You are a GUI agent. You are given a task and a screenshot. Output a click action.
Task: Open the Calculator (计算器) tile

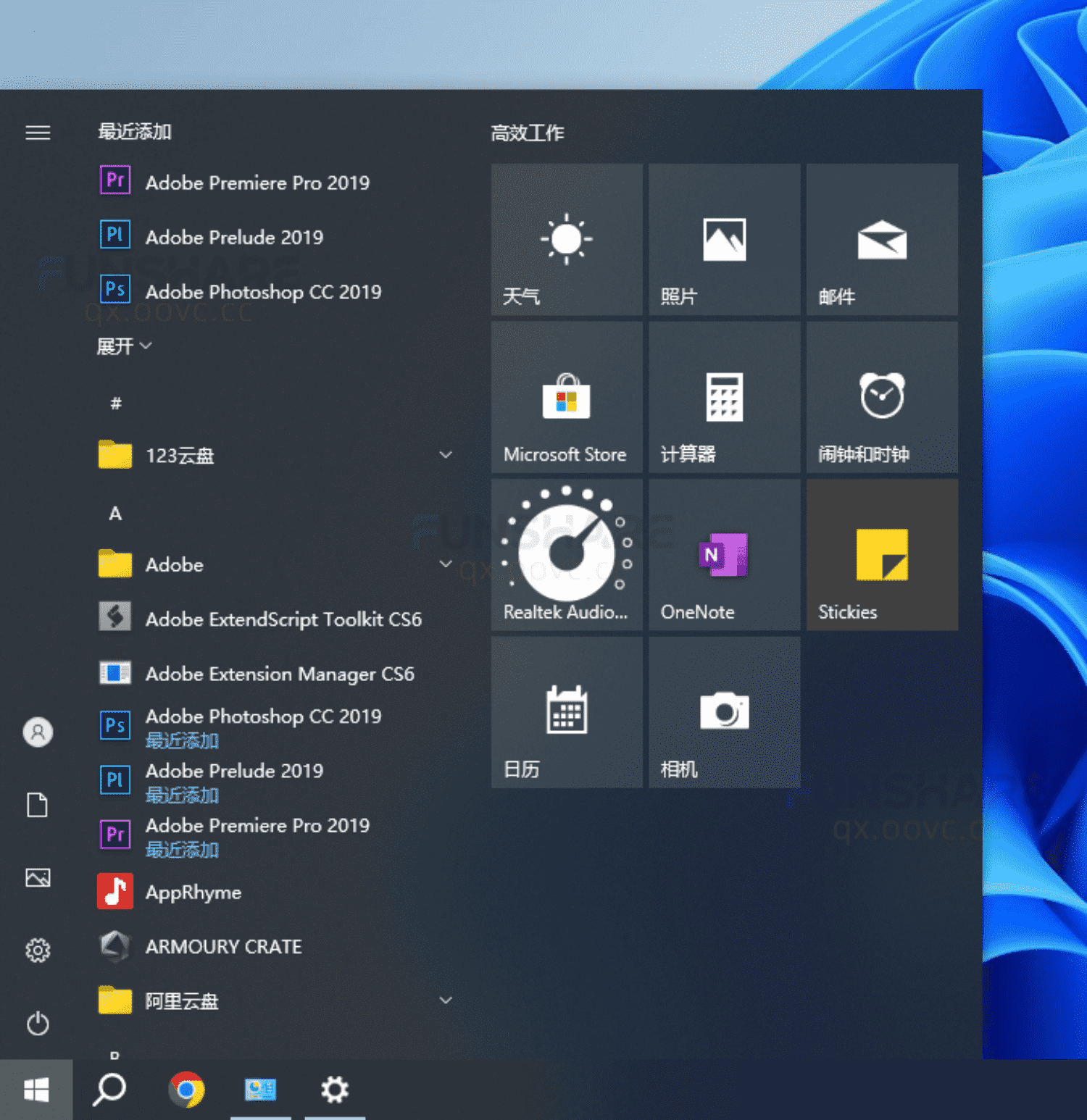725,397
